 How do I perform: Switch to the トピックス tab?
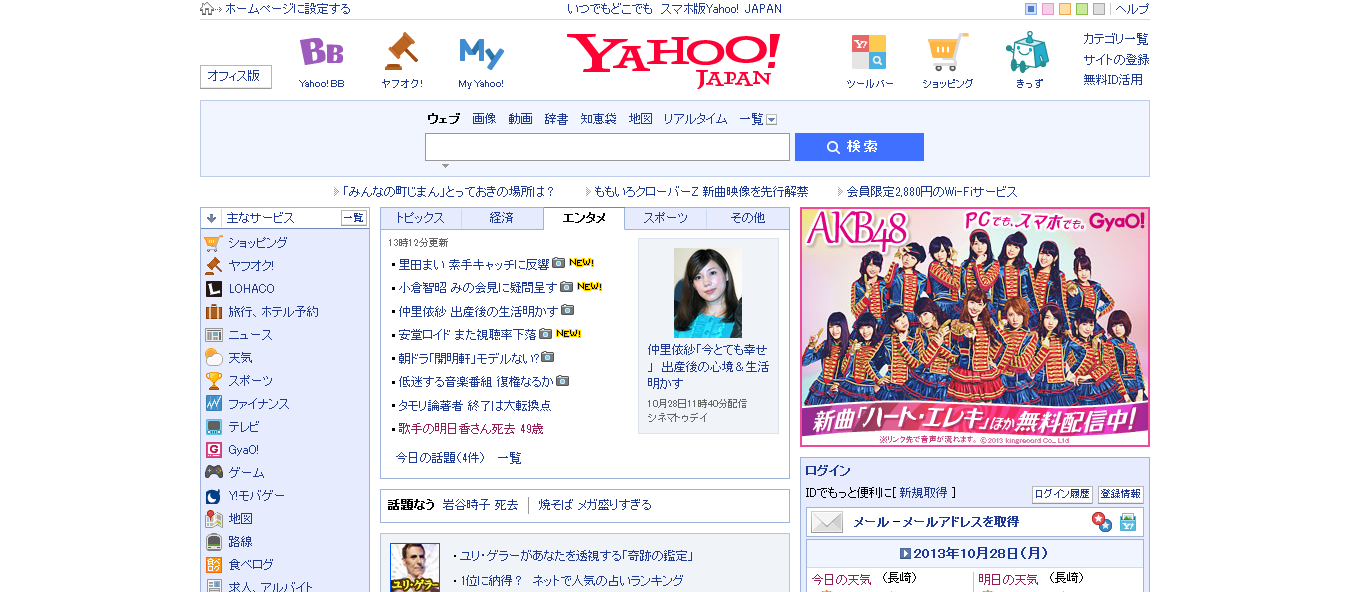click(421, 218)
